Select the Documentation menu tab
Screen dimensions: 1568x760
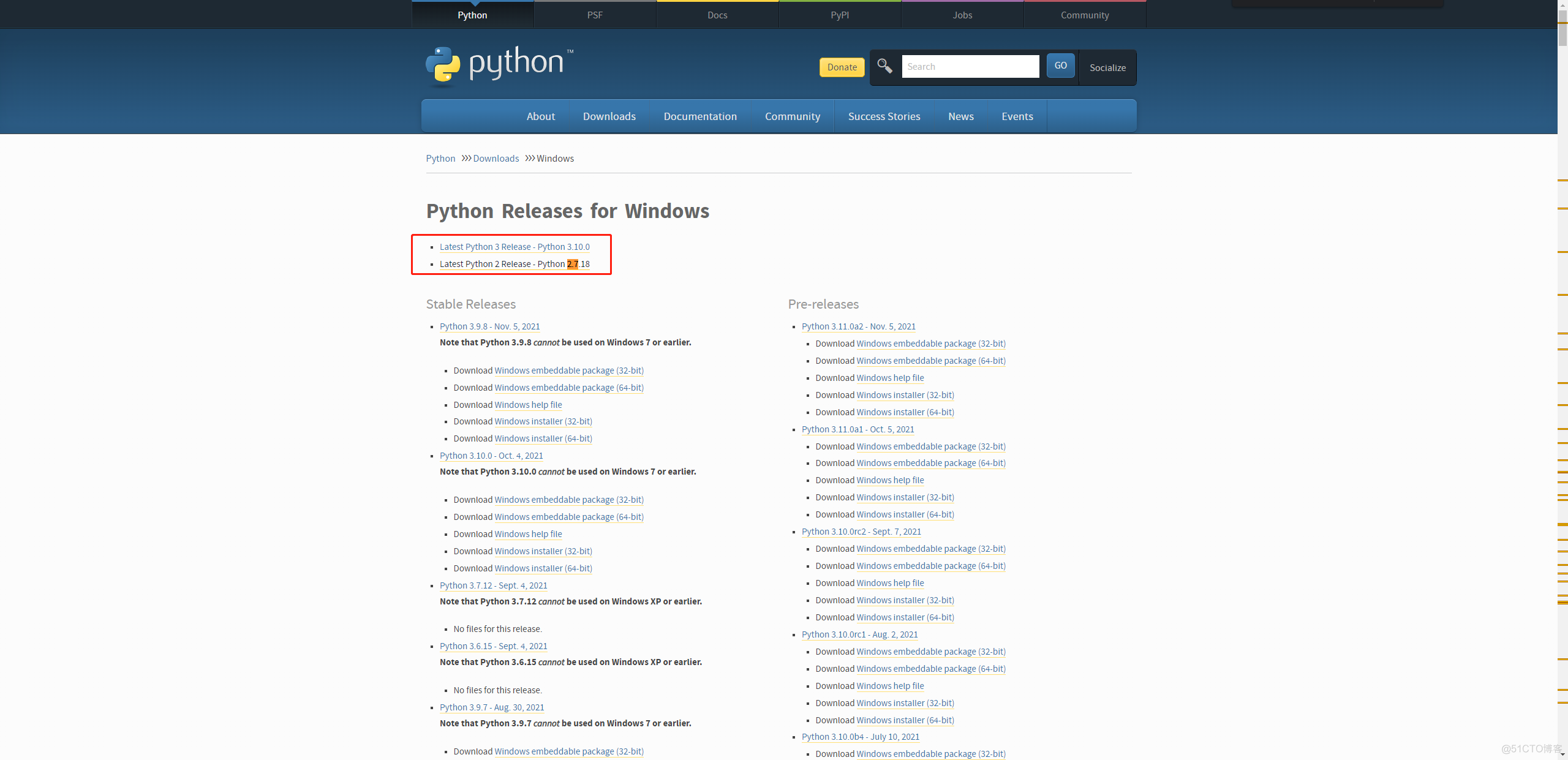click(700, 116)
